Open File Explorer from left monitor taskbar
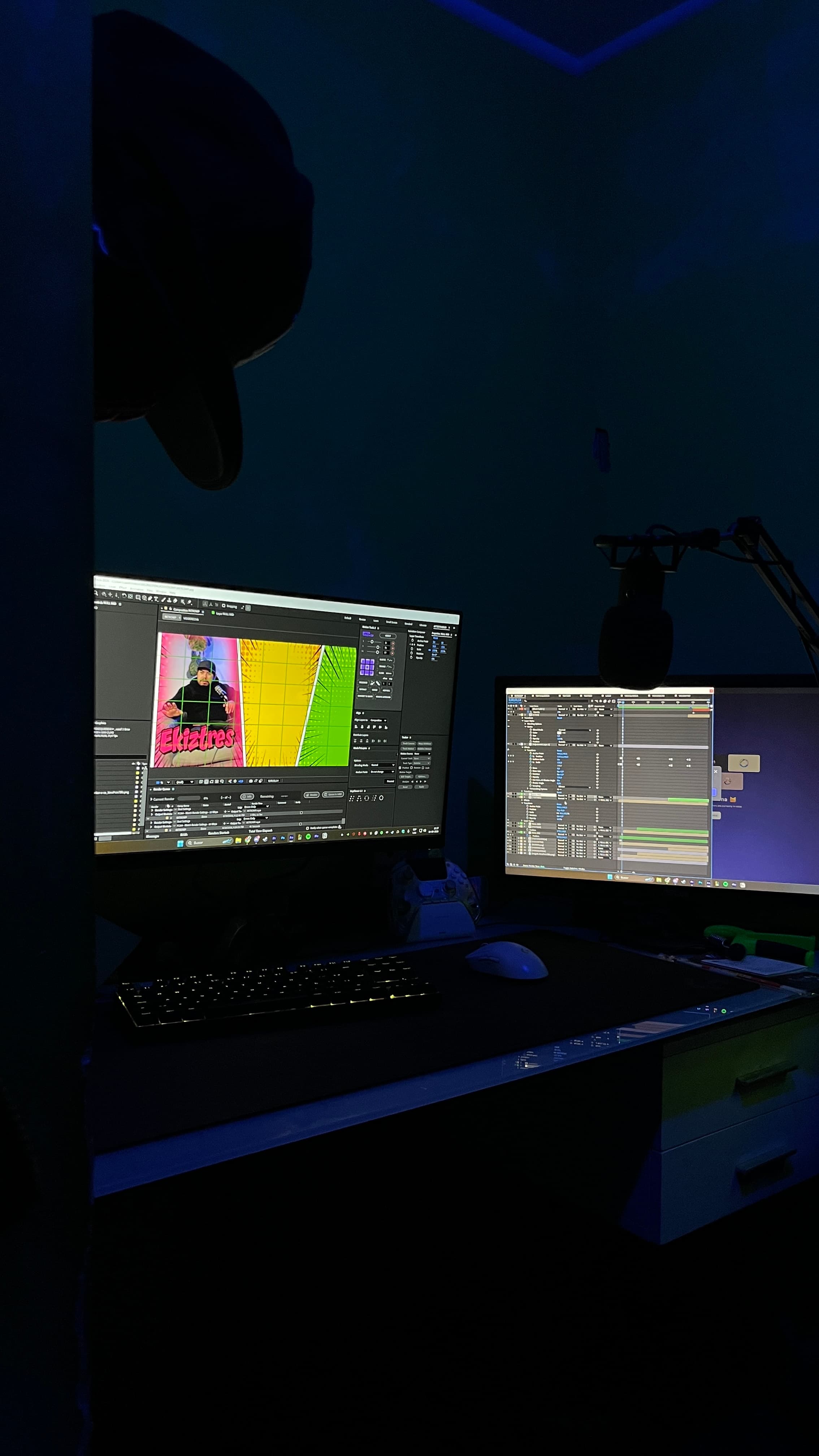This screenshot has width=819, height=1456. [238, 840]
